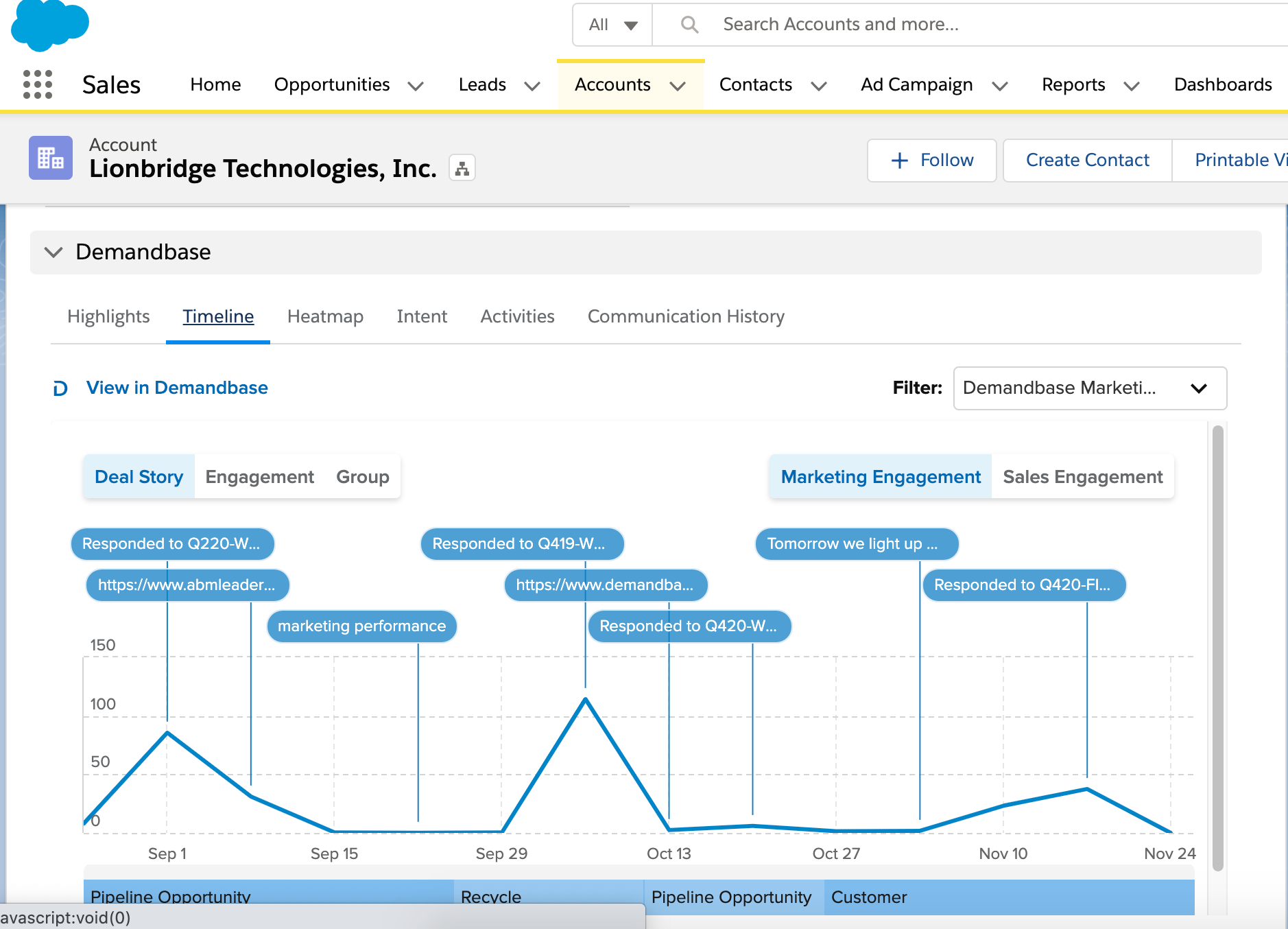The height and width of the screenshot is (929, 1288).
Task: Click the Salesforce cloud logo
Action: tap(50, 25)
